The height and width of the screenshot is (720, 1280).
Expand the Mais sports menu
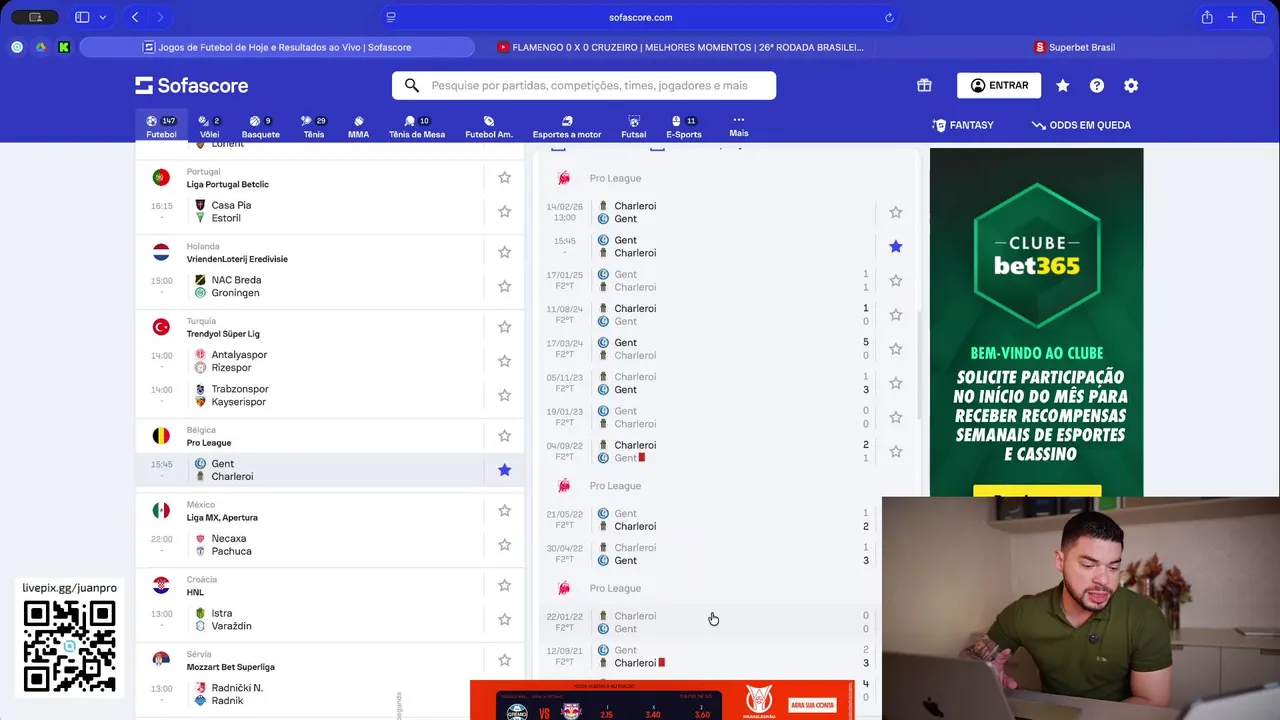click(x=739, y=126)
